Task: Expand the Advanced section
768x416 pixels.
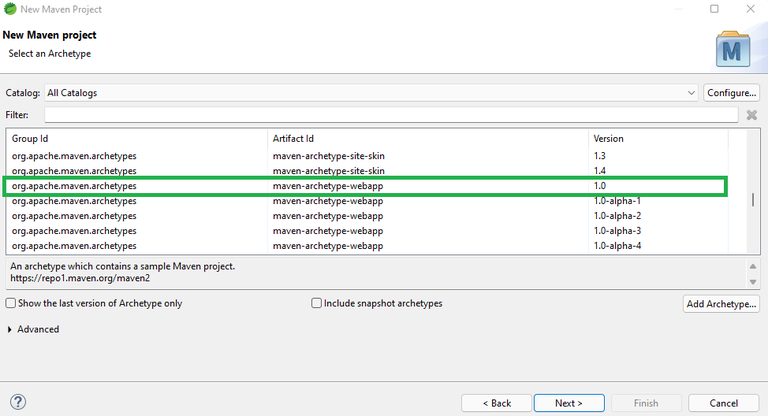Action: tap(9, 330)
